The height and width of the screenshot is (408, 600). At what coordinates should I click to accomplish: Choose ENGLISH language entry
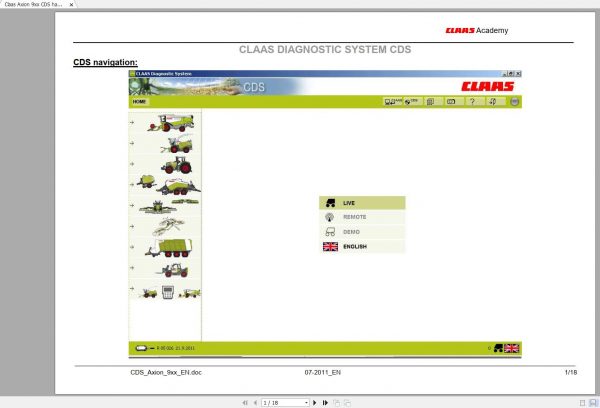(x=362, y=246)
